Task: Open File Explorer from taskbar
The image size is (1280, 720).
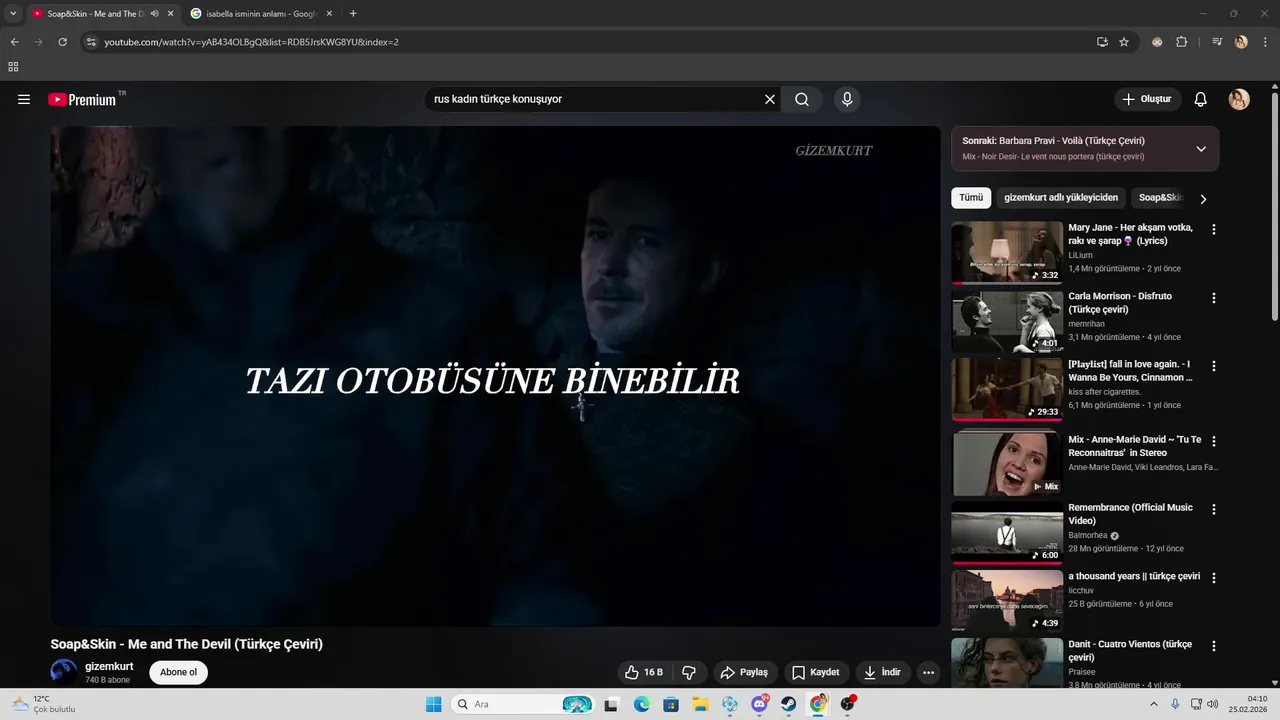Action: [x=700, y=705]
